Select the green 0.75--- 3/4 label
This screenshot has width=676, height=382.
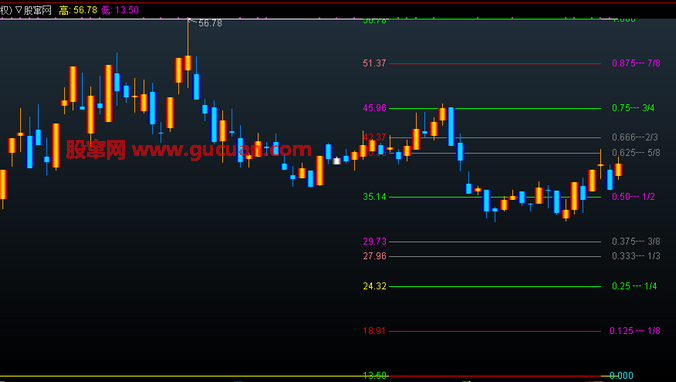tap(633, 108)
